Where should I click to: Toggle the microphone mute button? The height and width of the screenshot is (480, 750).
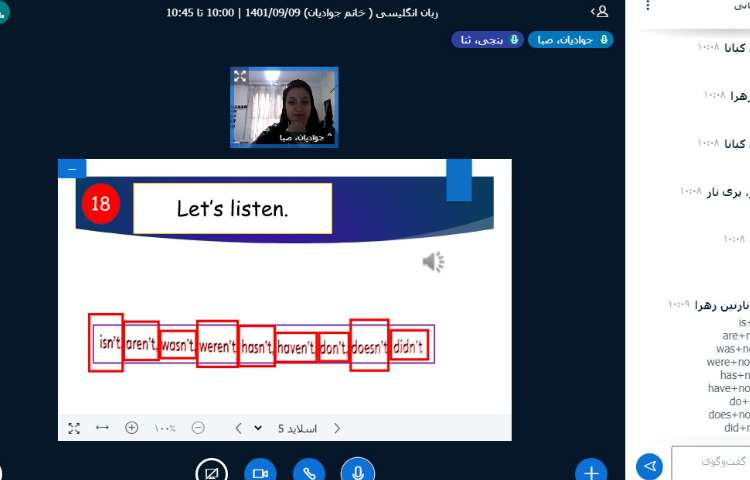358,471
